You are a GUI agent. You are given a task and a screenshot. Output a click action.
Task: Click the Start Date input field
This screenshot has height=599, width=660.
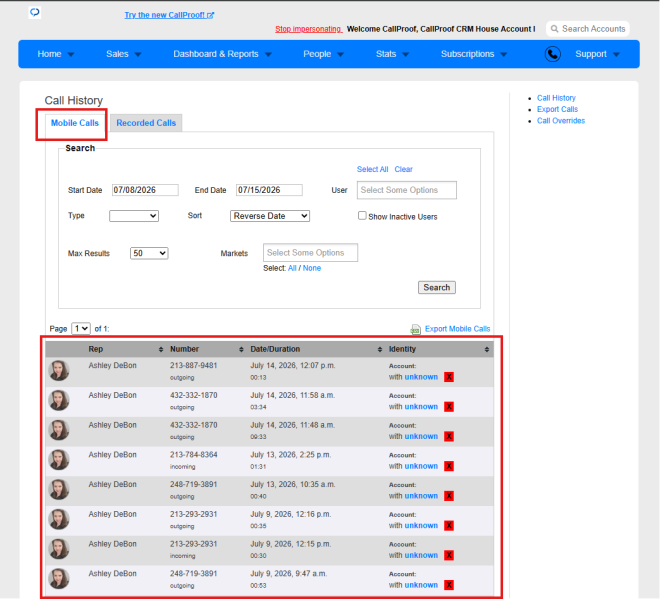(145, 190)
